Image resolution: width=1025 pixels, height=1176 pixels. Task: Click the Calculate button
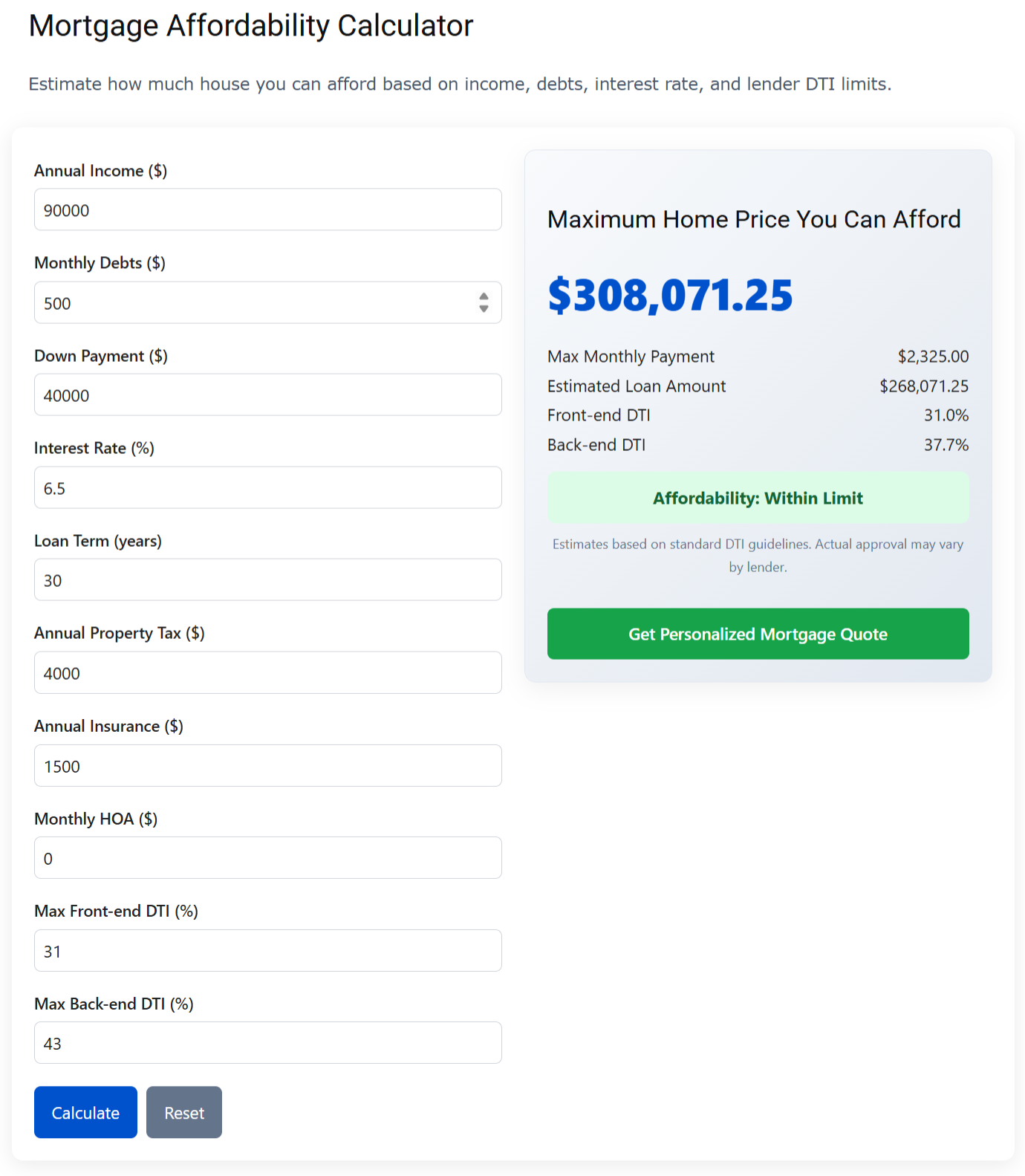tap(85, 1112)
